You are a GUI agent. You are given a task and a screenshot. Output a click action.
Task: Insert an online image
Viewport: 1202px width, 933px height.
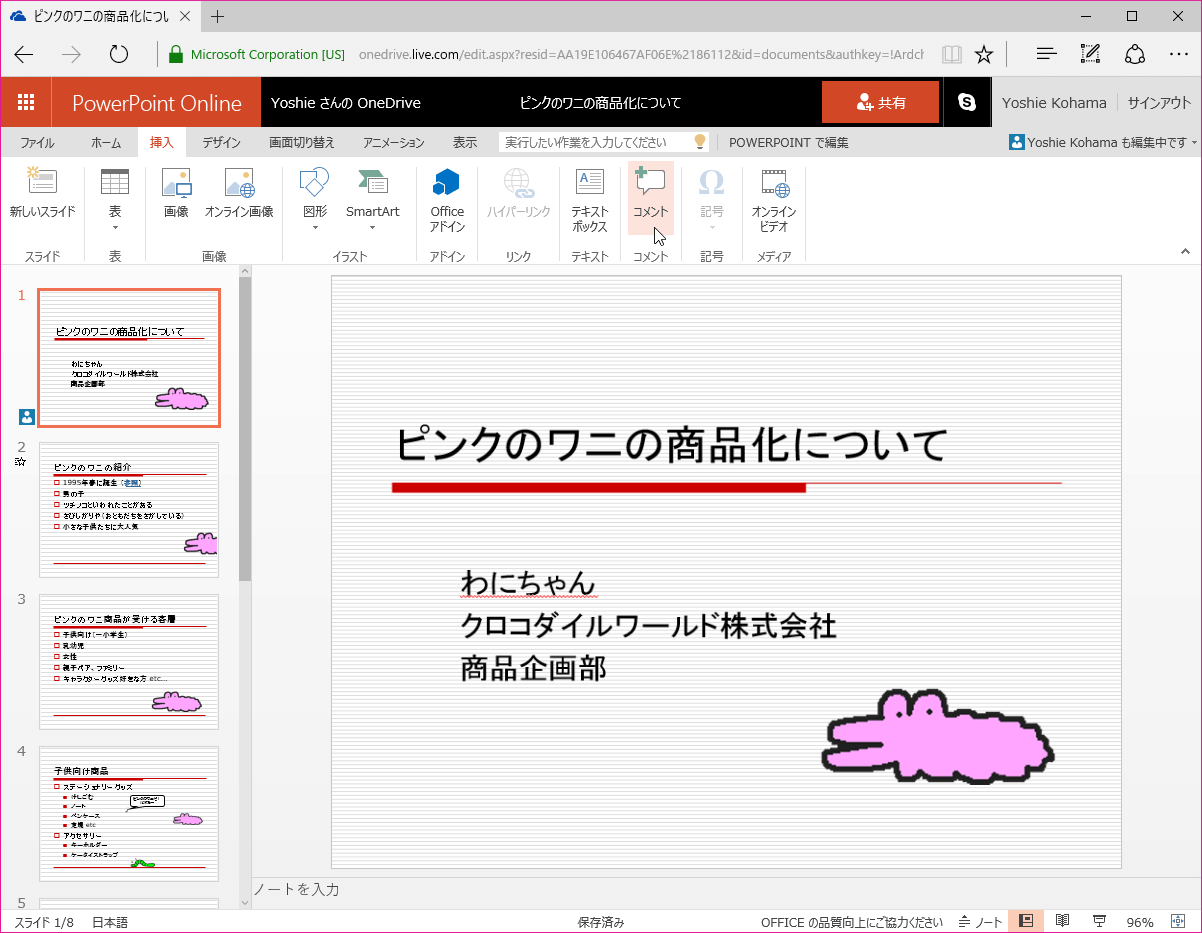pos(239,193)
